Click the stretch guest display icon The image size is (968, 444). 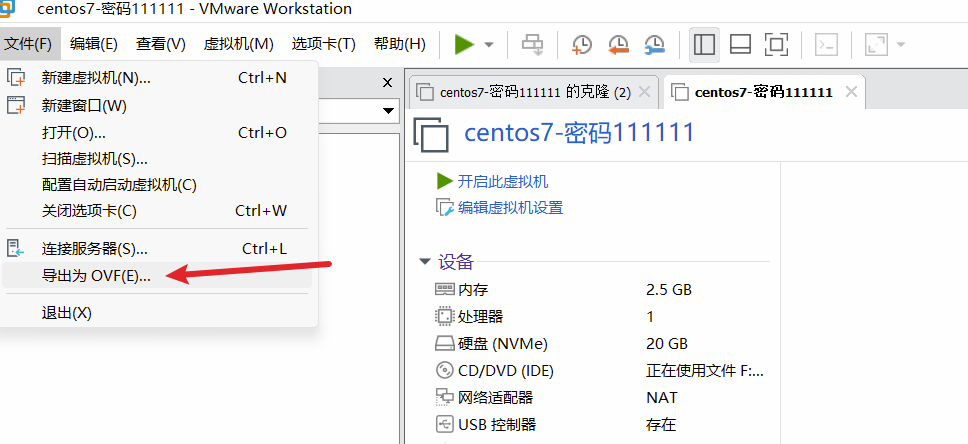point(875,44)
